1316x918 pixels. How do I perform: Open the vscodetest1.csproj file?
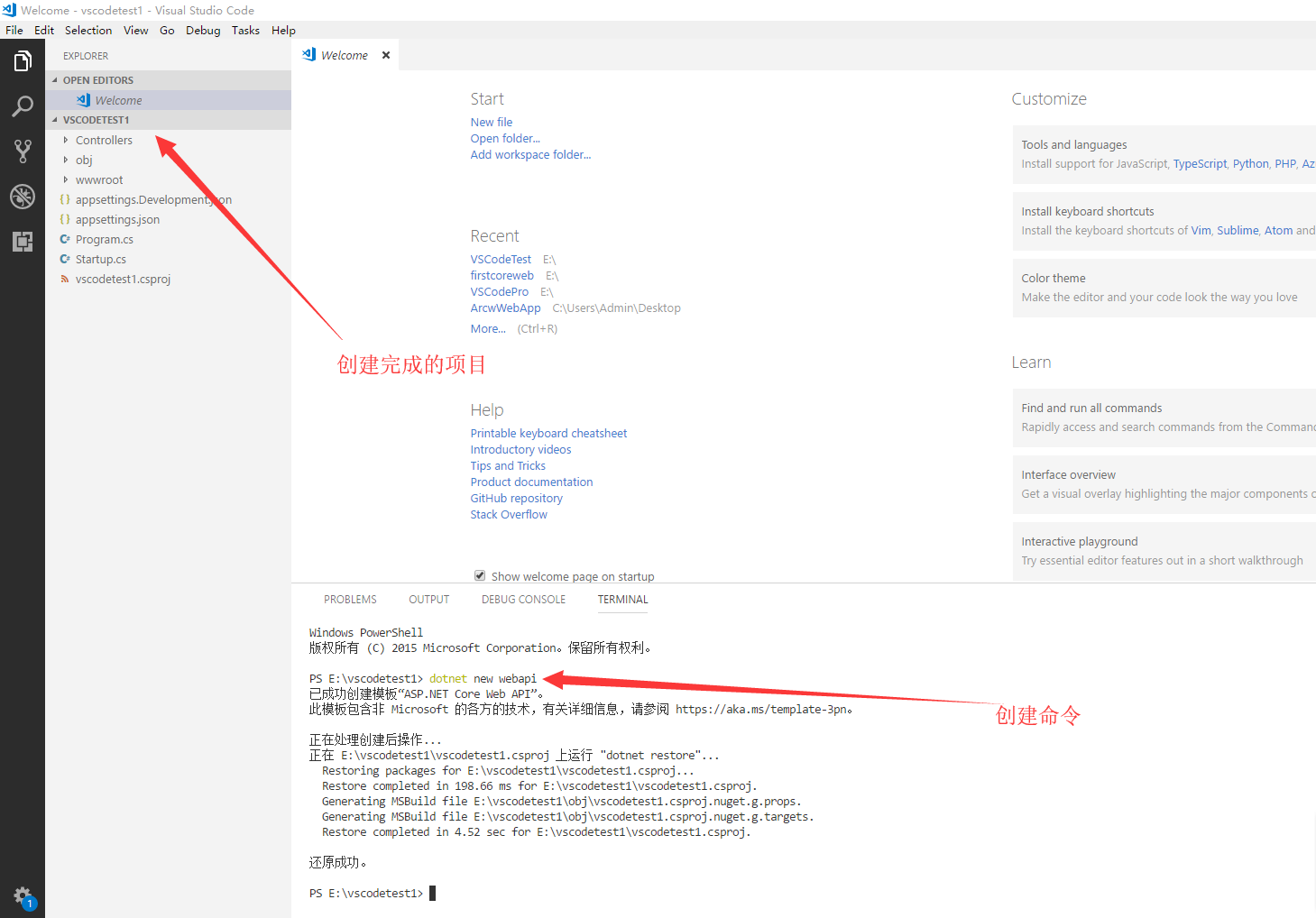click(x=123, y=280)
